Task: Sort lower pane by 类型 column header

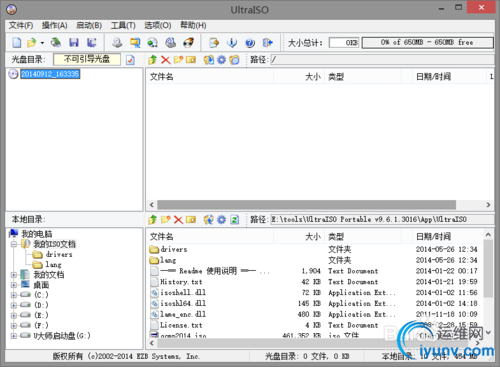Action: [x=363, y=237]
